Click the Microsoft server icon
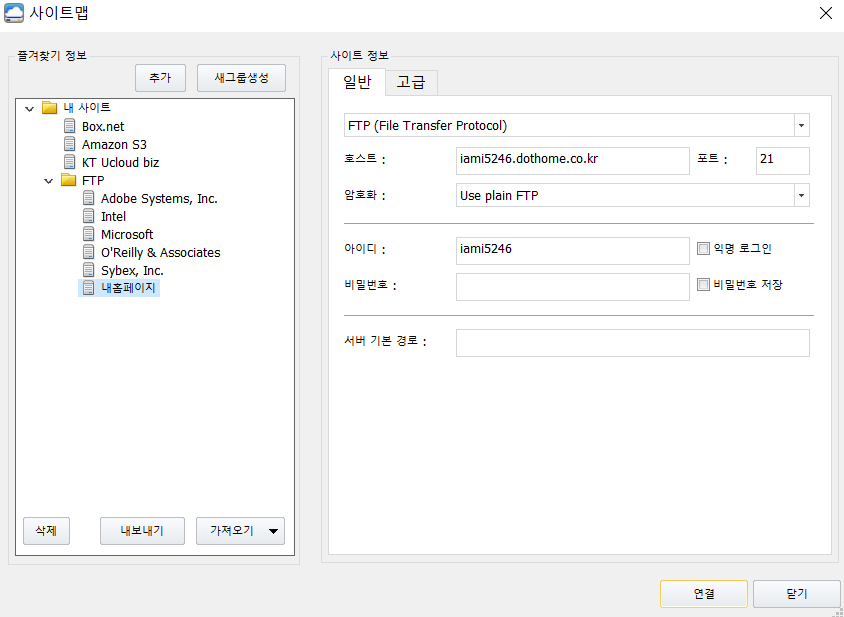The width and height of the screenshot is (844, 617). pyautogui.click(x=88, y=234)
